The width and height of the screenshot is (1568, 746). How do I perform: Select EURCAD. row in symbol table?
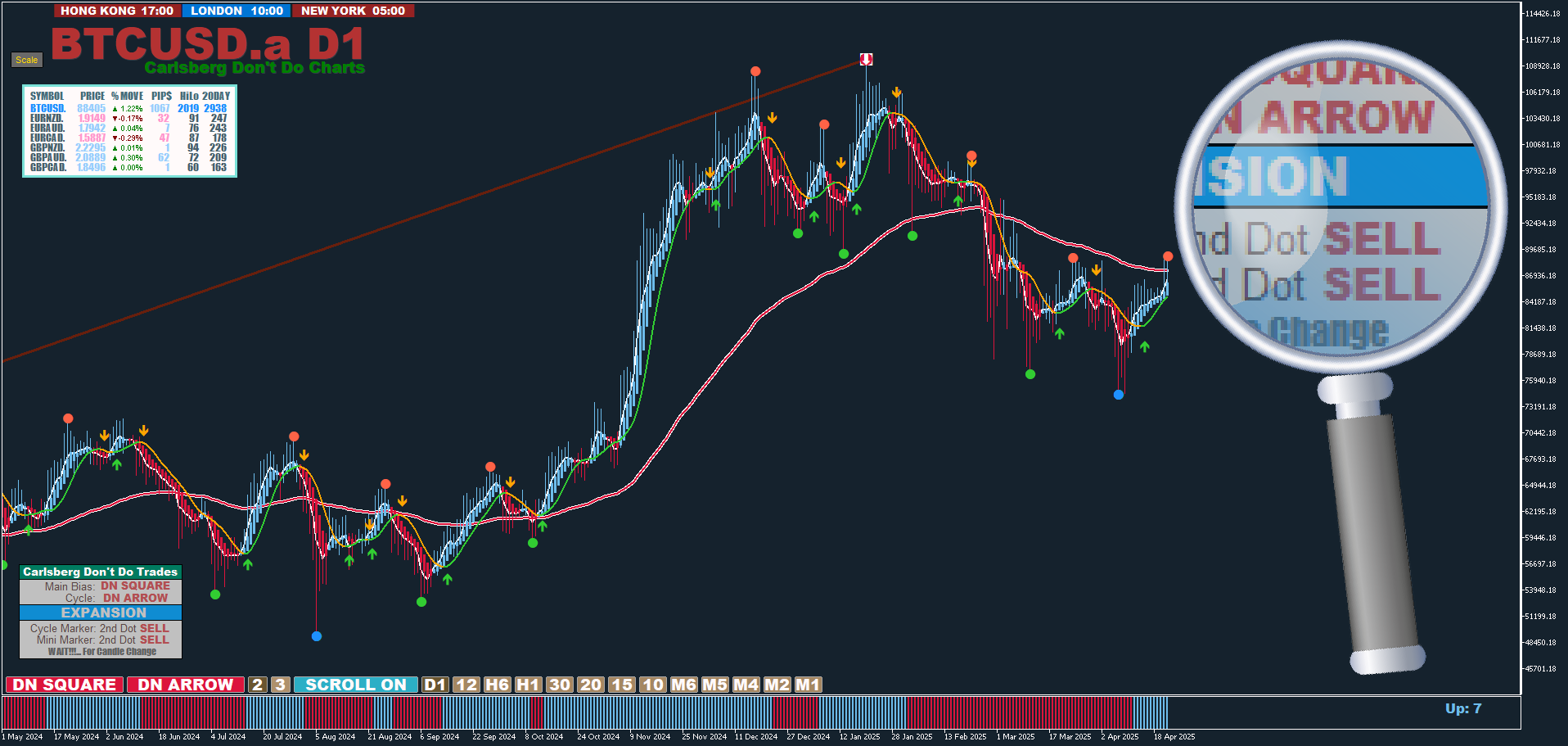click(x=128, y=138)
